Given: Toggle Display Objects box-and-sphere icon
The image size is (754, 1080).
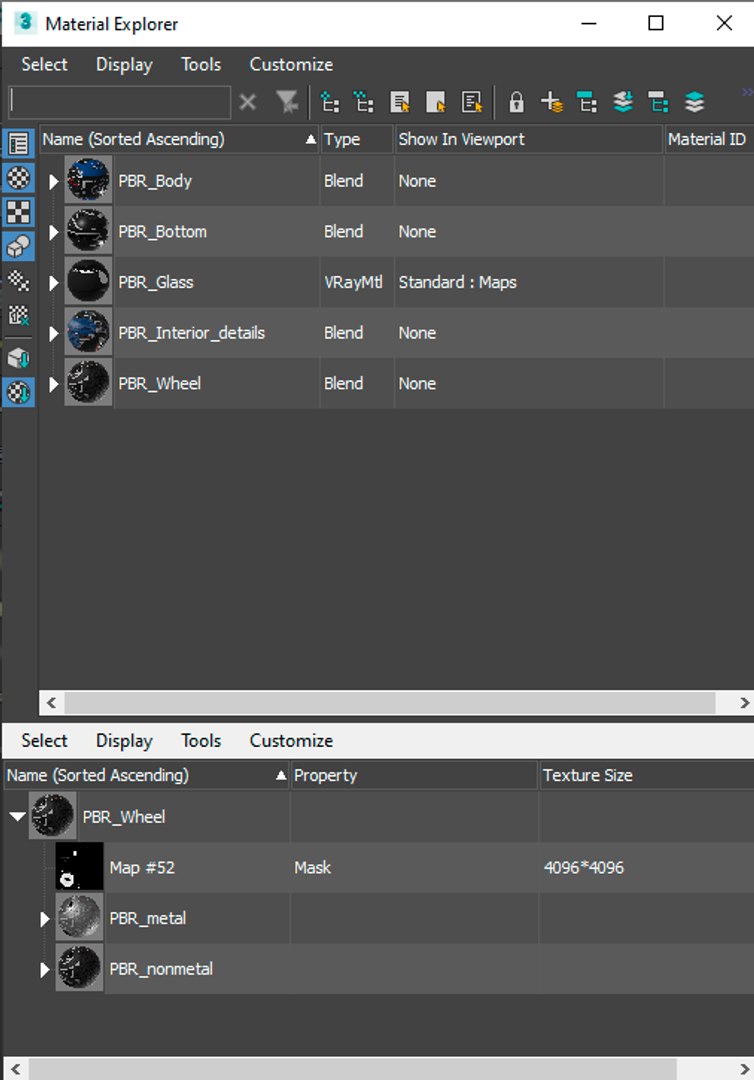Looking at the screenshot, I should point(19,246).
